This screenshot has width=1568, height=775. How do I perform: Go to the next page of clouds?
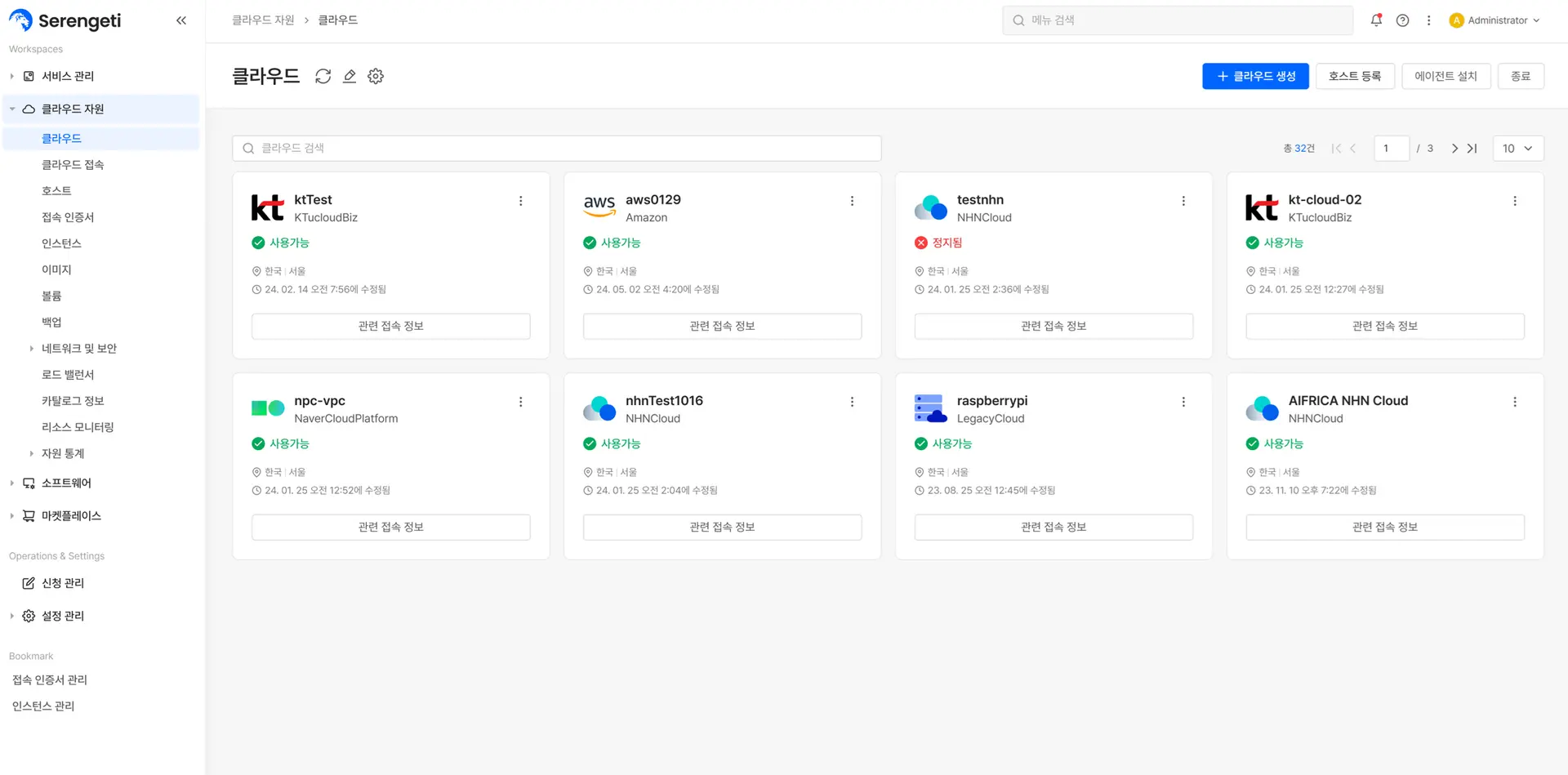(x=1454, y=149)
